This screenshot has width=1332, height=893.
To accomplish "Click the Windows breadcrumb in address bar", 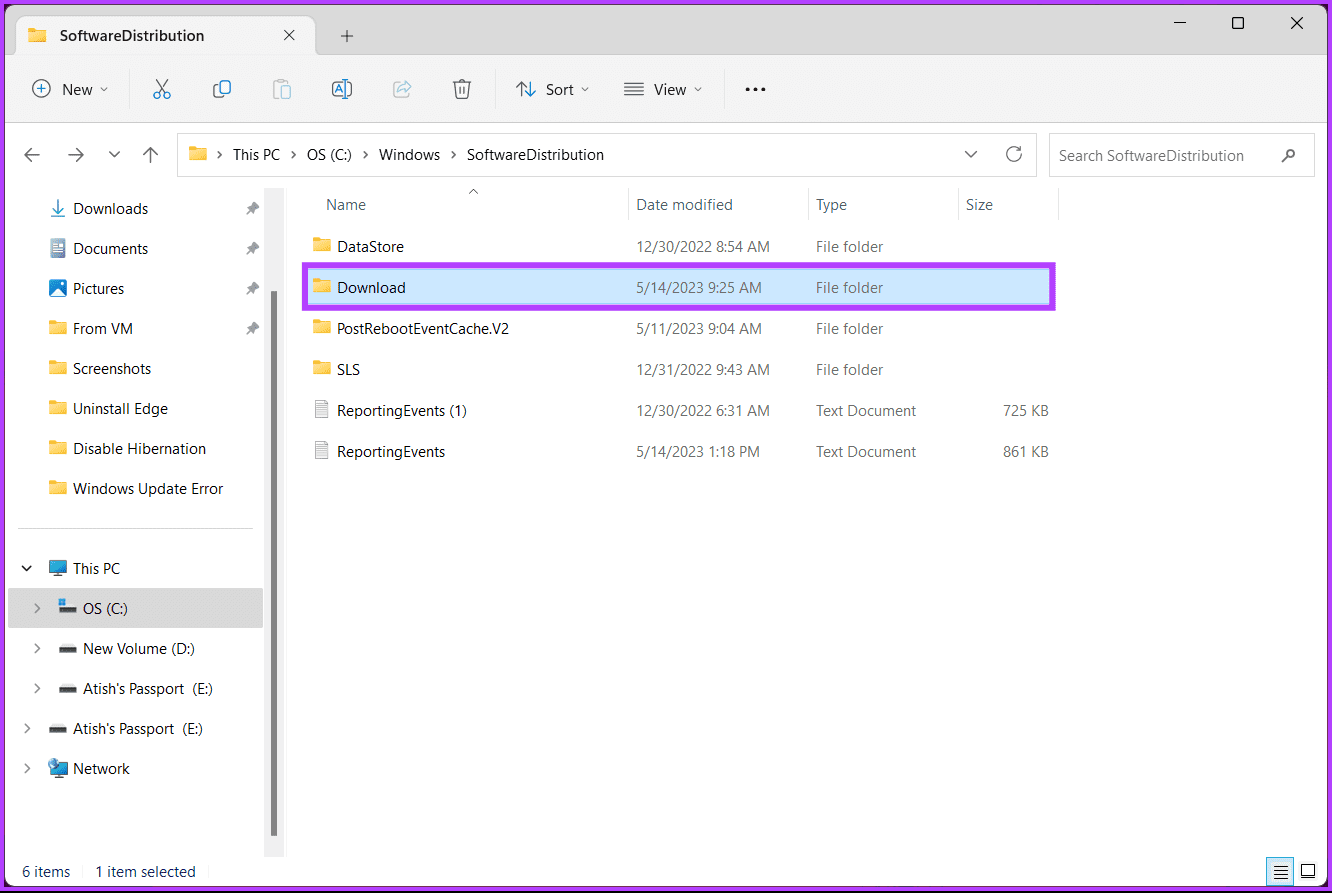I will [409, 155].
